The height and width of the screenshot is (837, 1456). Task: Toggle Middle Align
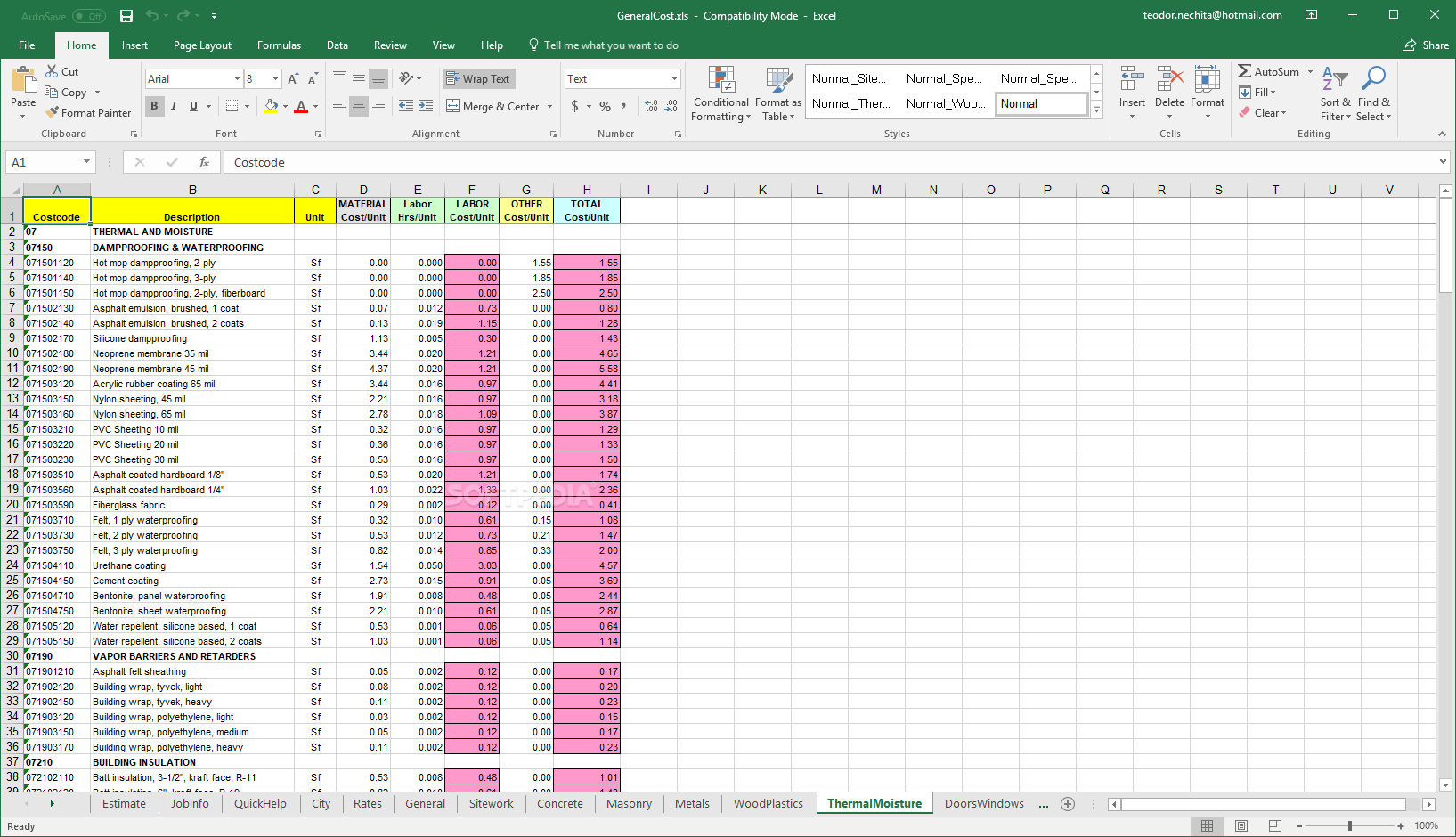[x=358, y=78]
